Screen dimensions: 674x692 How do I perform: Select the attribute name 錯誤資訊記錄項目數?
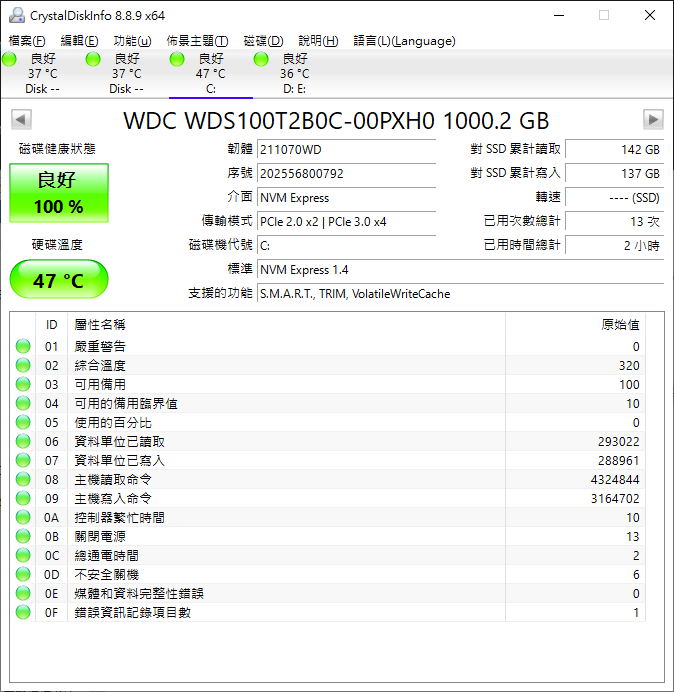click(x=132, y=612)
